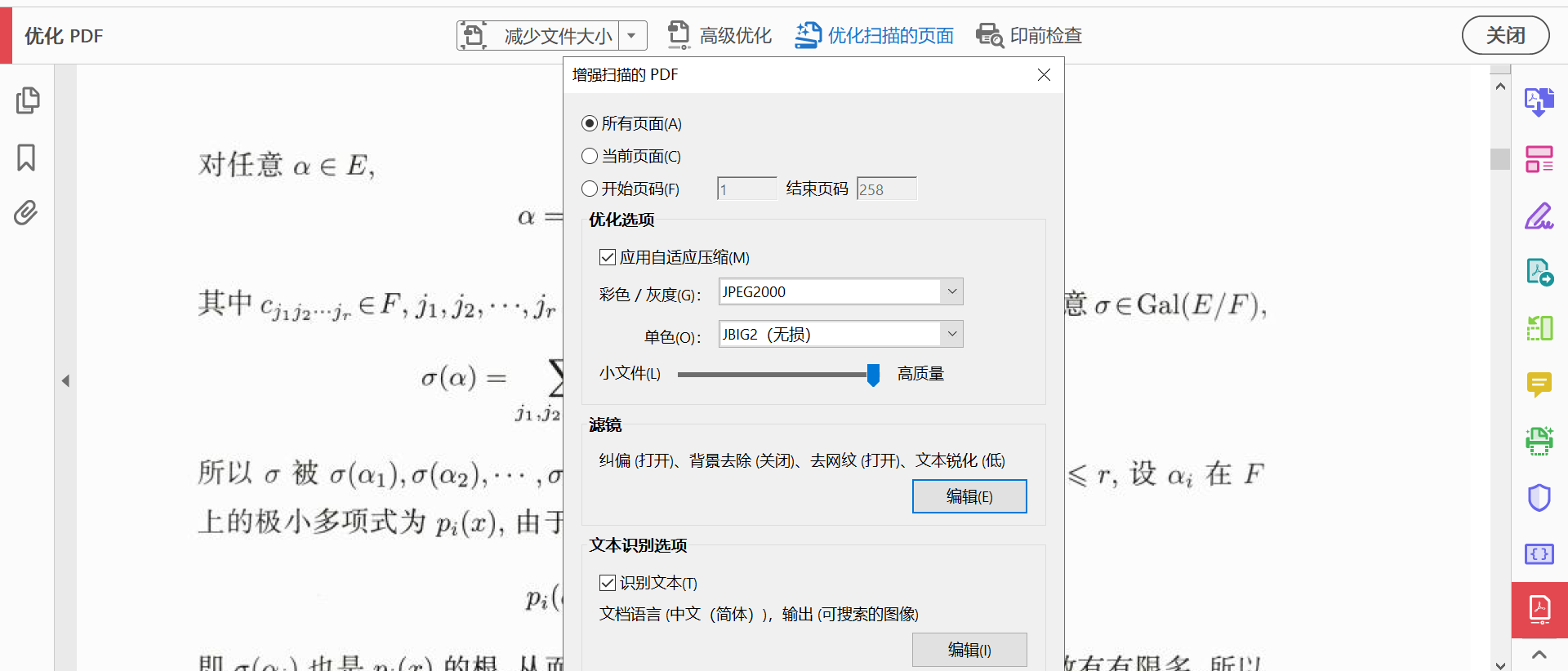
Task: Open the blue braces tool icon in sidebar
Action: (1539, 553)
